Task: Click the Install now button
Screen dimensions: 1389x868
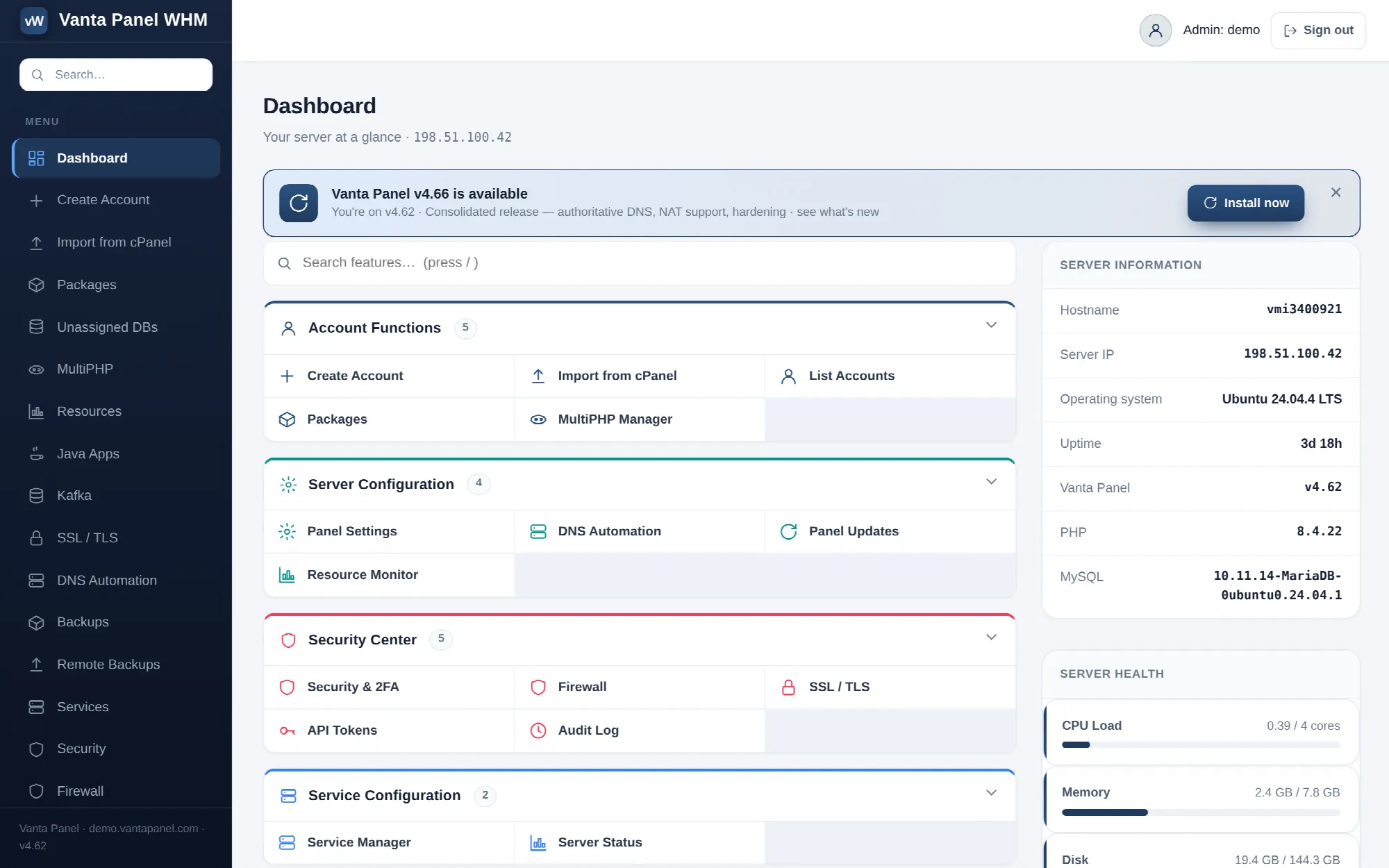Action: pyautogui.click(x=1246, y=203)
